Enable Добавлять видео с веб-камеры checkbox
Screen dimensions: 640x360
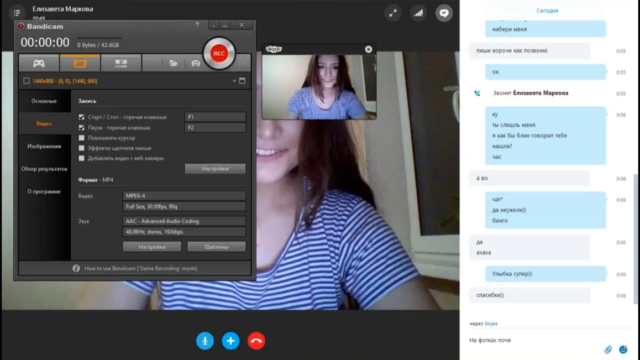pos(82,158)
